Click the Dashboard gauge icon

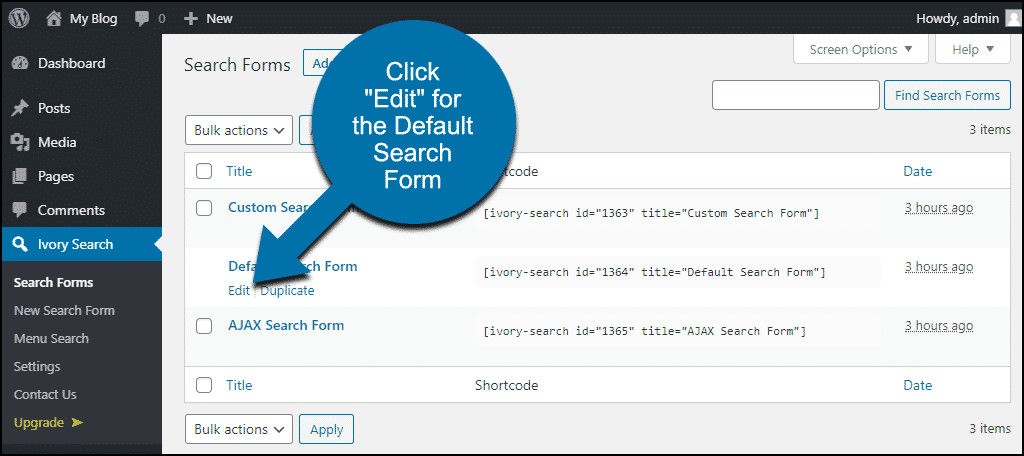pyautogui.click(x=20, y=63)
